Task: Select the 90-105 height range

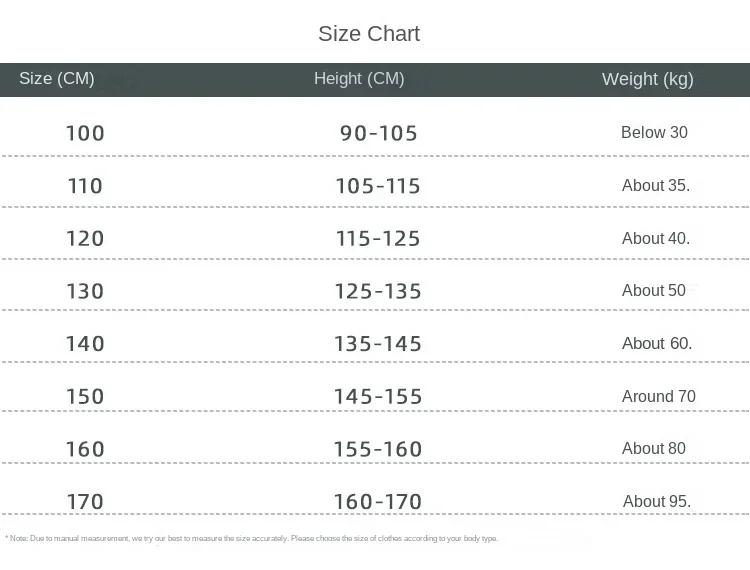Action: click(379, 133)
